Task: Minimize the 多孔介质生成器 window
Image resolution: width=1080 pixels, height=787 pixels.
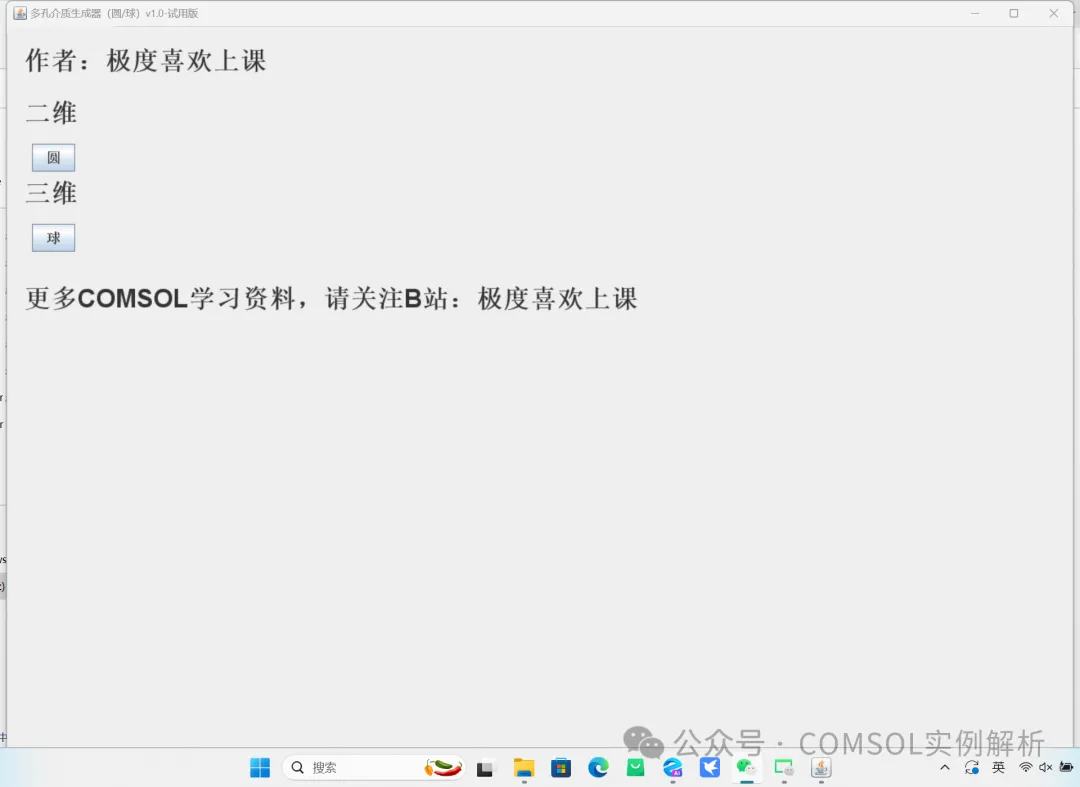Action: pos(975,13)
